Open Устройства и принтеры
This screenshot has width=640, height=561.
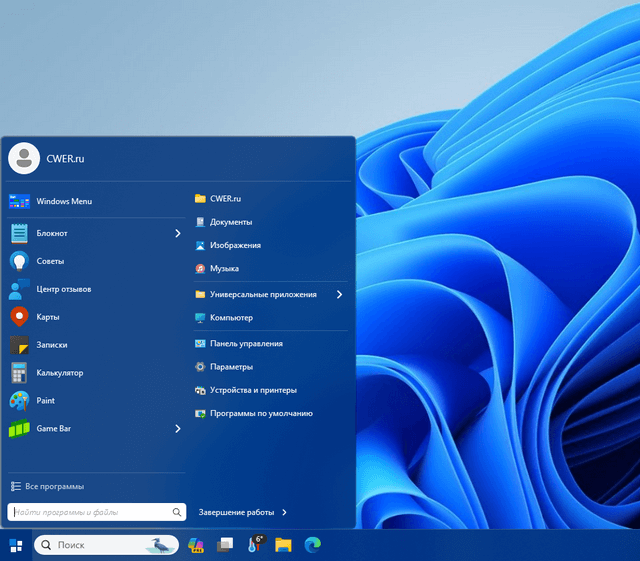[253, 390]
